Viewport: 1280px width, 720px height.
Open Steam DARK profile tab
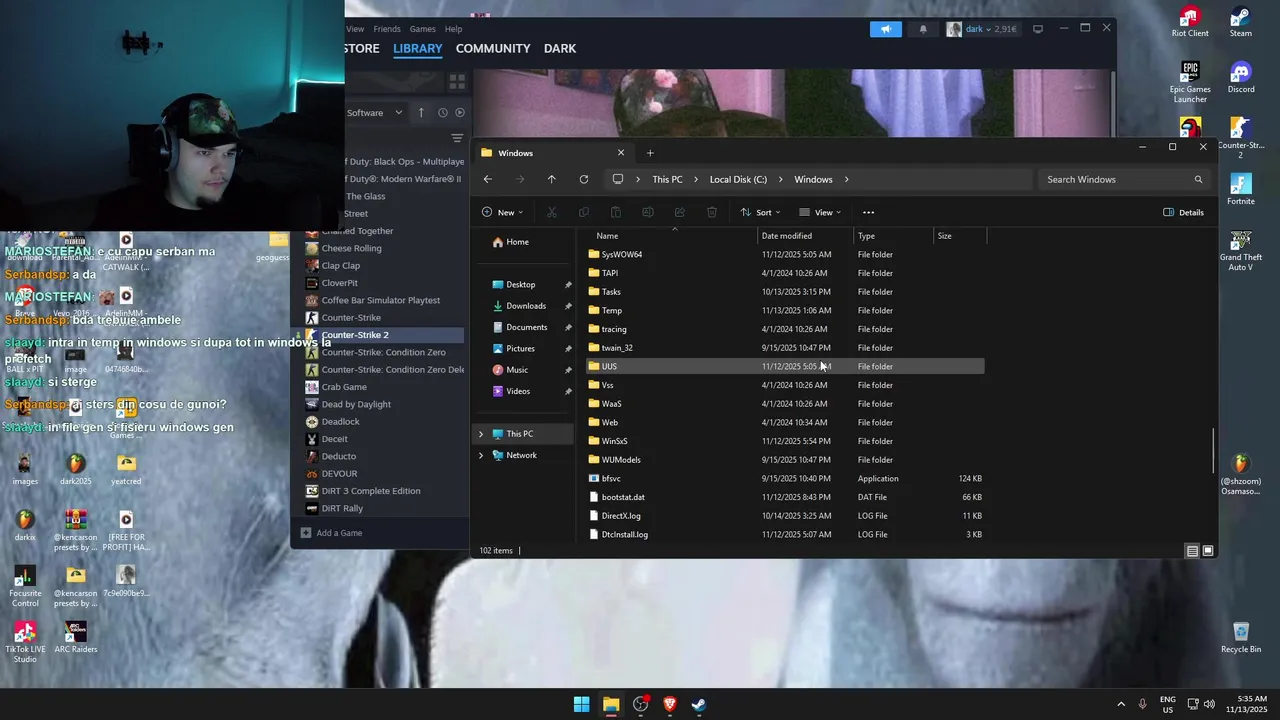(x=560, y=48)
